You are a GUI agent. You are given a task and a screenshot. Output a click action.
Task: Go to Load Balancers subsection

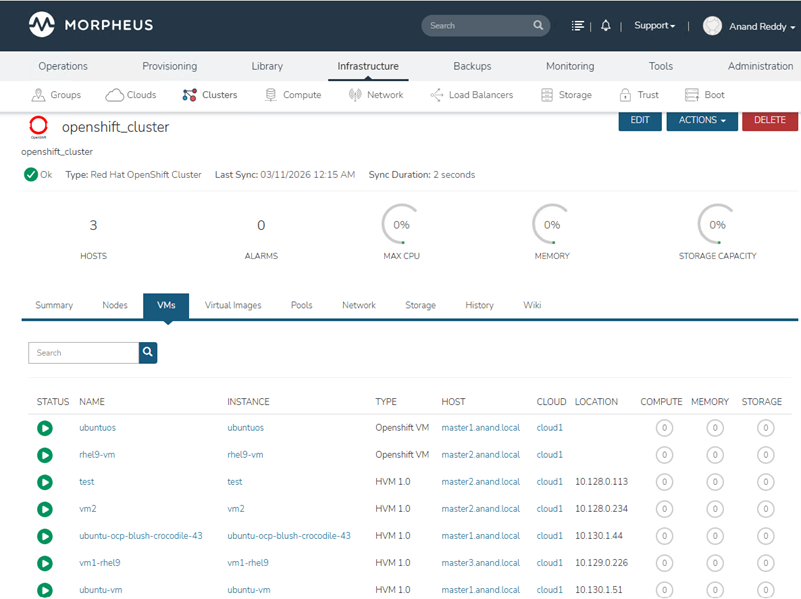pos(471,95)
